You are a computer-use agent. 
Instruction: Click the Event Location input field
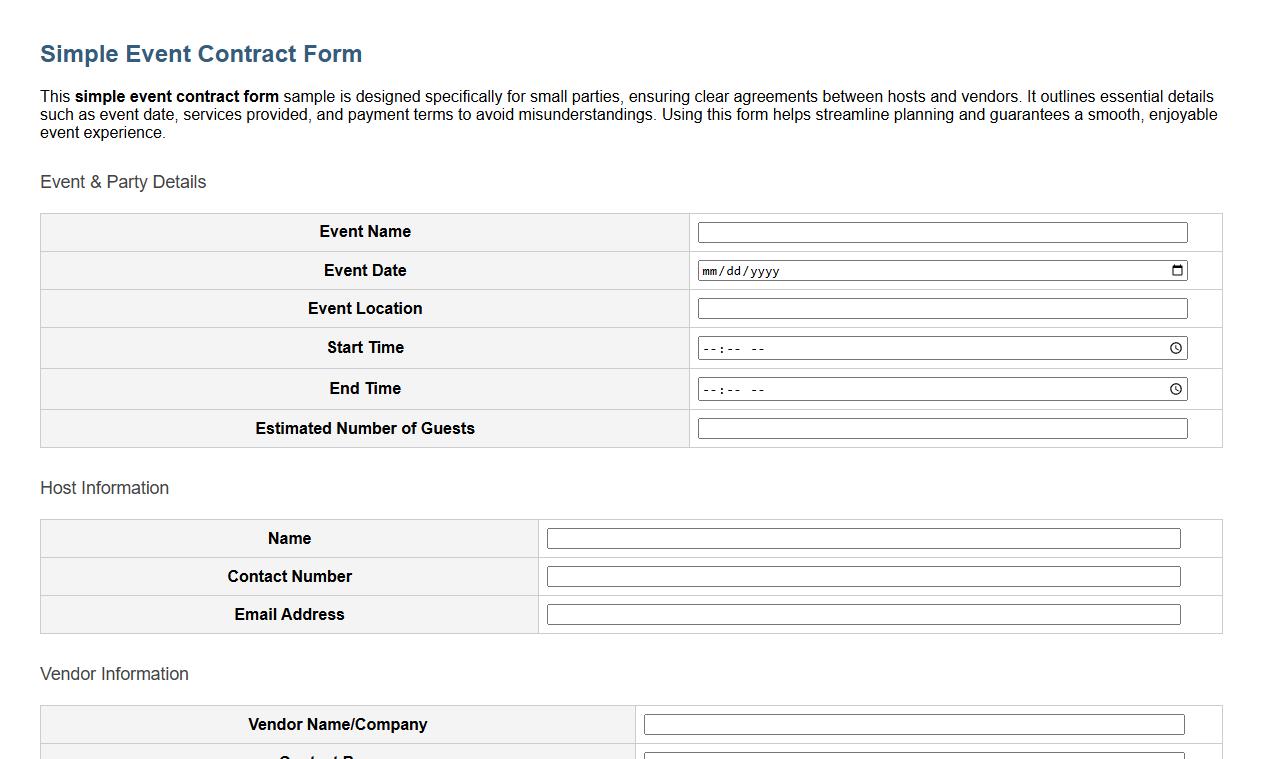coord(941,308)
